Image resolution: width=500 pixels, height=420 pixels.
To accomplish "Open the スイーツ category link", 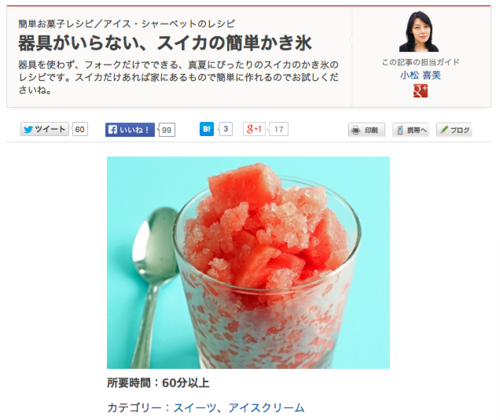I will pos(195,408).
